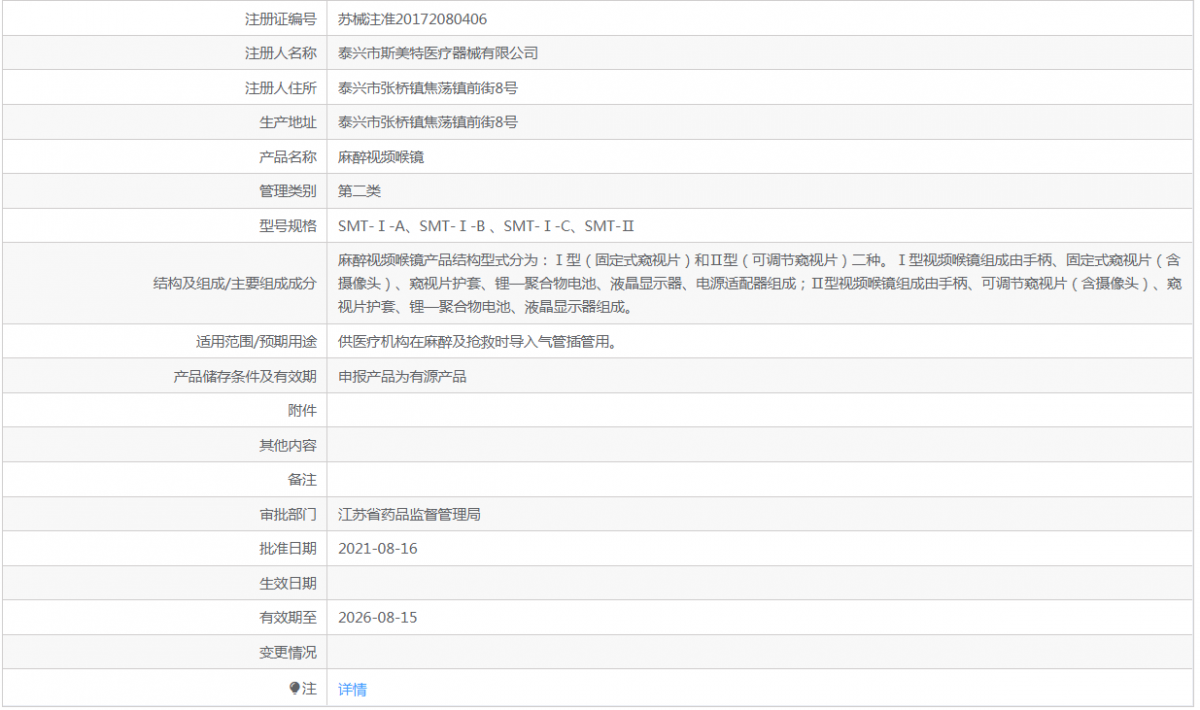Select expiry date 2026-08-15
The image size is (1200, 710).
[377, 617]
